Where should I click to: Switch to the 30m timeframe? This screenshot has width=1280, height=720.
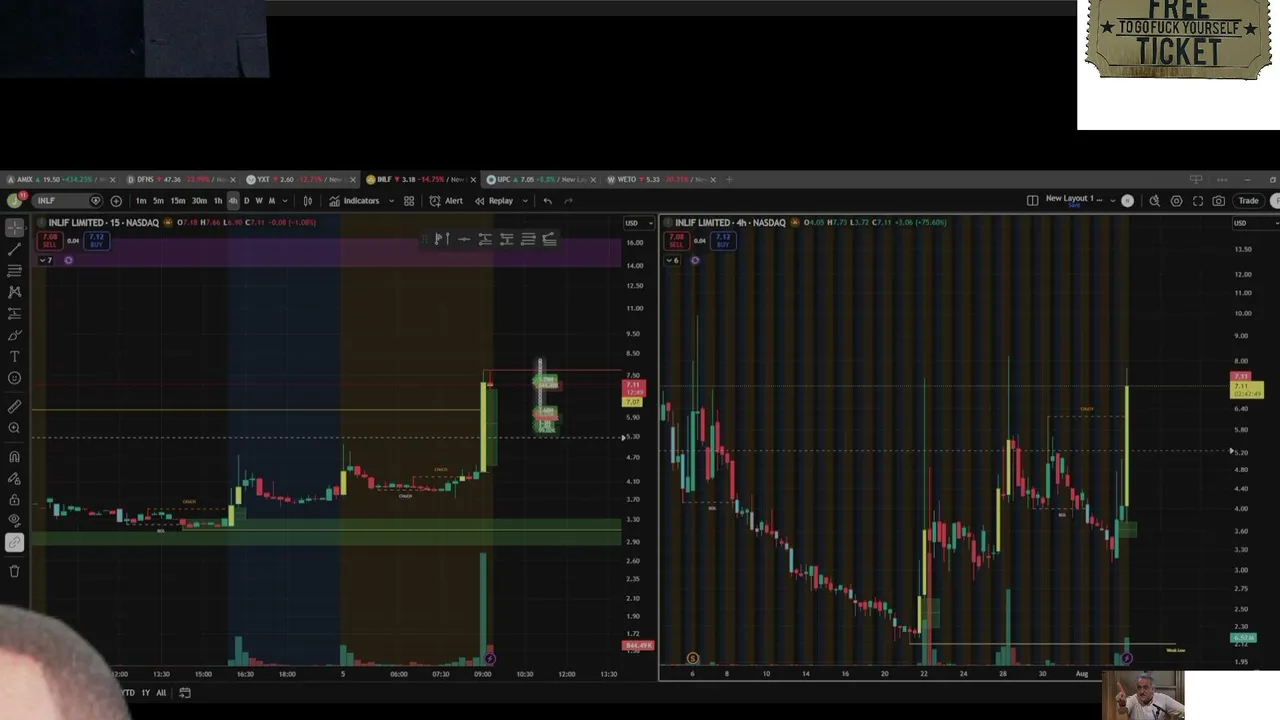click(x=199, y=201)
